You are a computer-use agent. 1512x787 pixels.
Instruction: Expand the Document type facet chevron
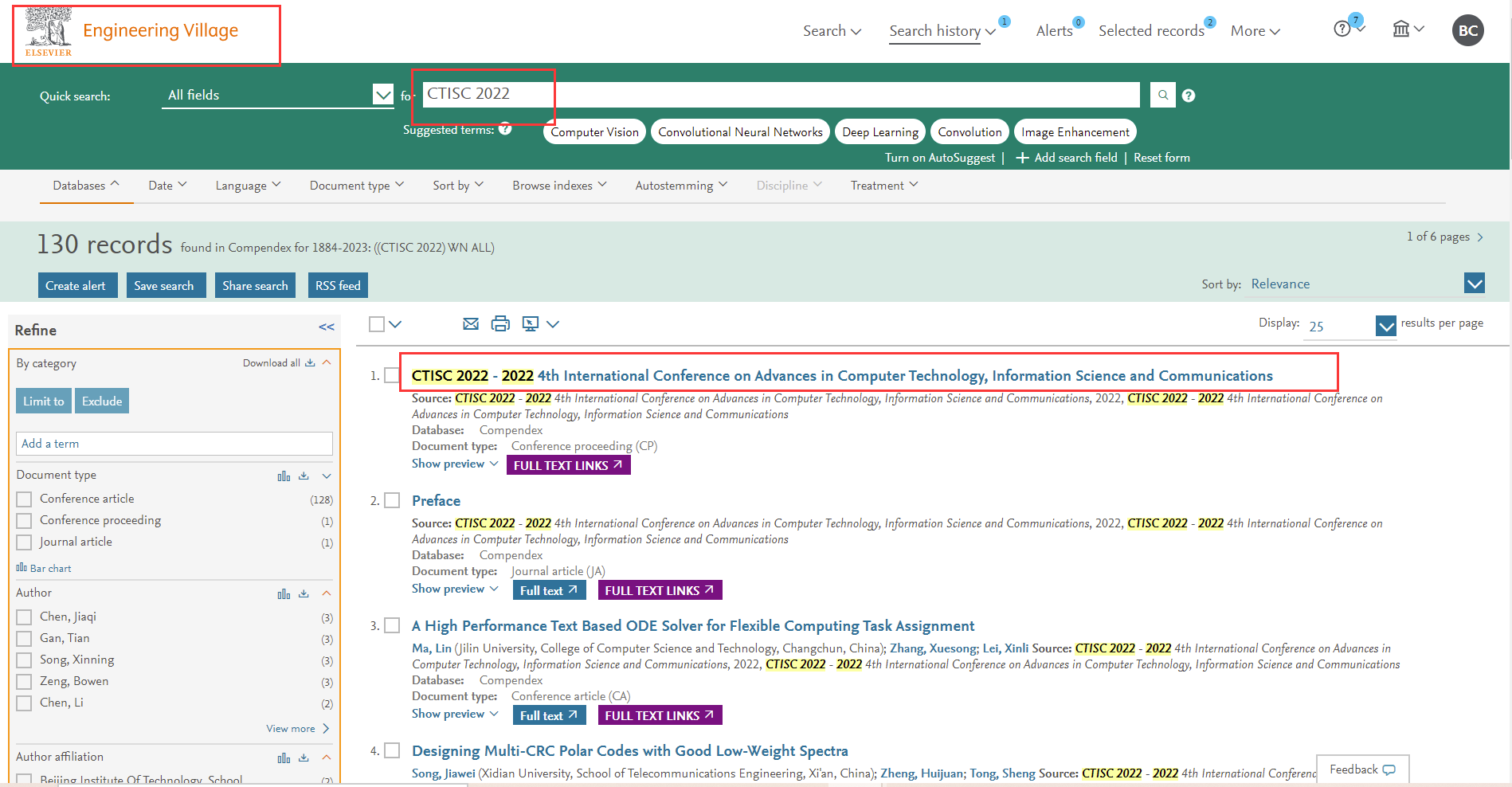point(327,476)
